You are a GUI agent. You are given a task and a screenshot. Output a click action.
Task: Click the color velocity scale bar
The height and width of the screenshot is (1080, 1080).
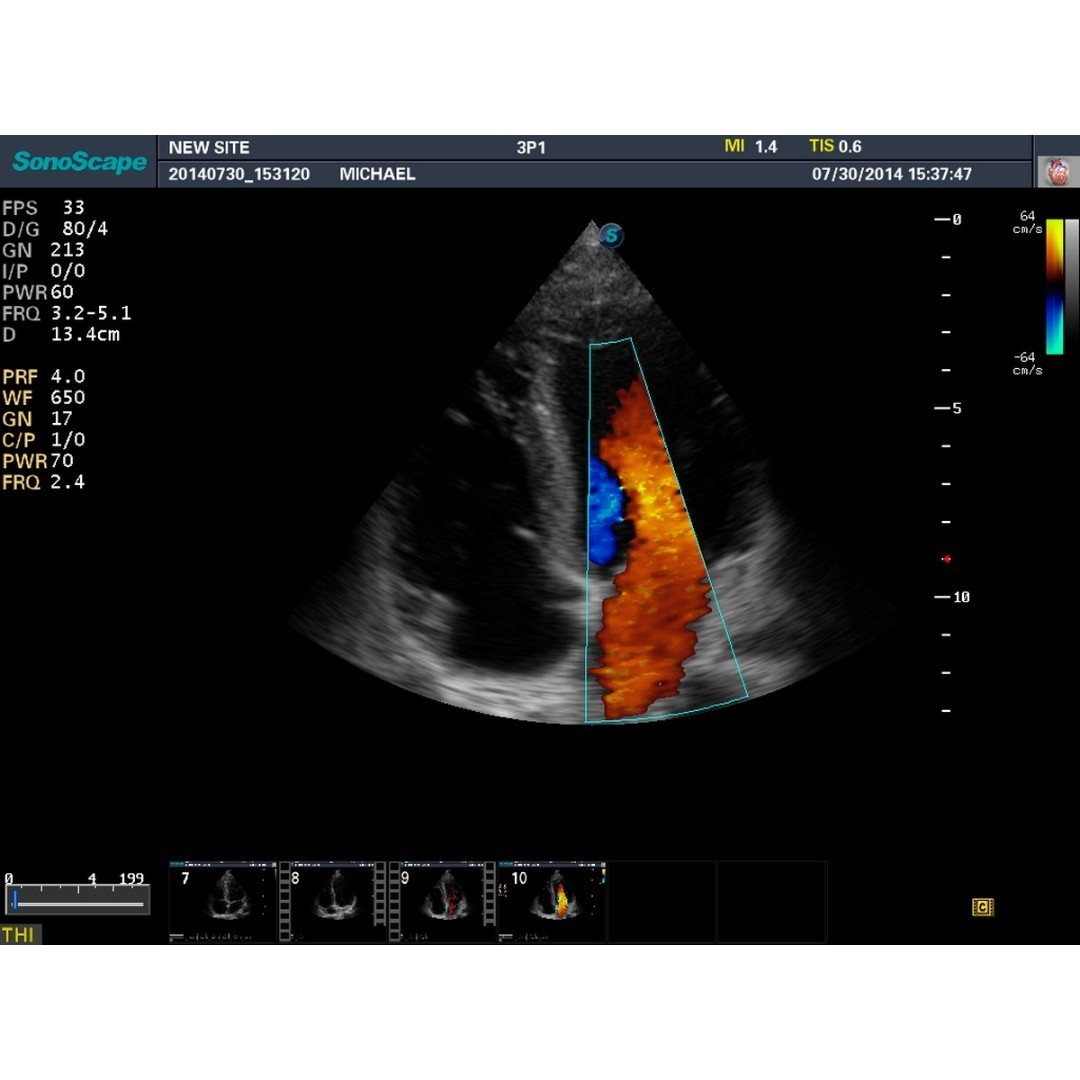[1054, 287]
